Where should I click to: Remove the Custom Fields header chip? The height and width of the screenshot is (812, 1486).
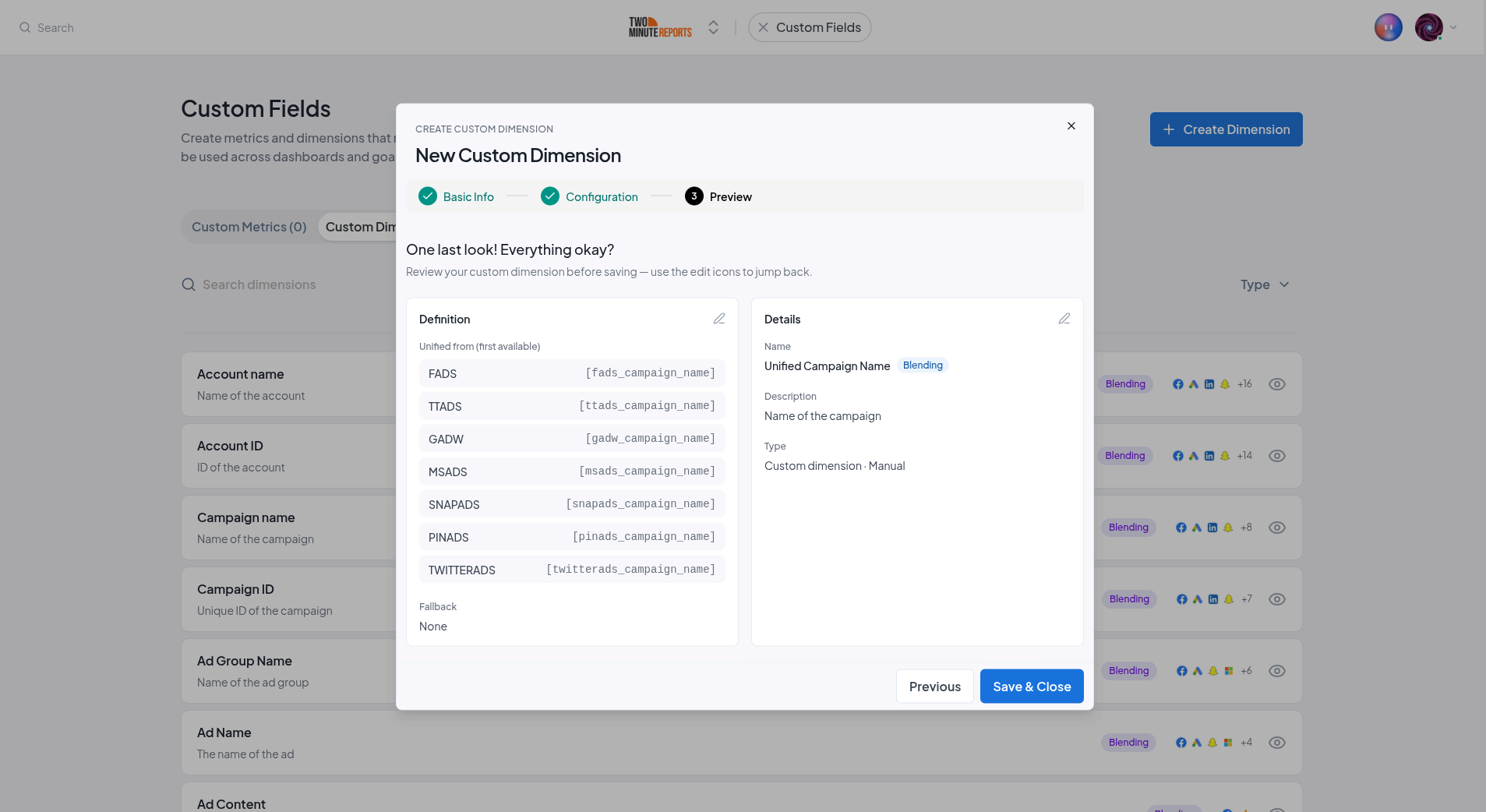click(x=764, y=27)
